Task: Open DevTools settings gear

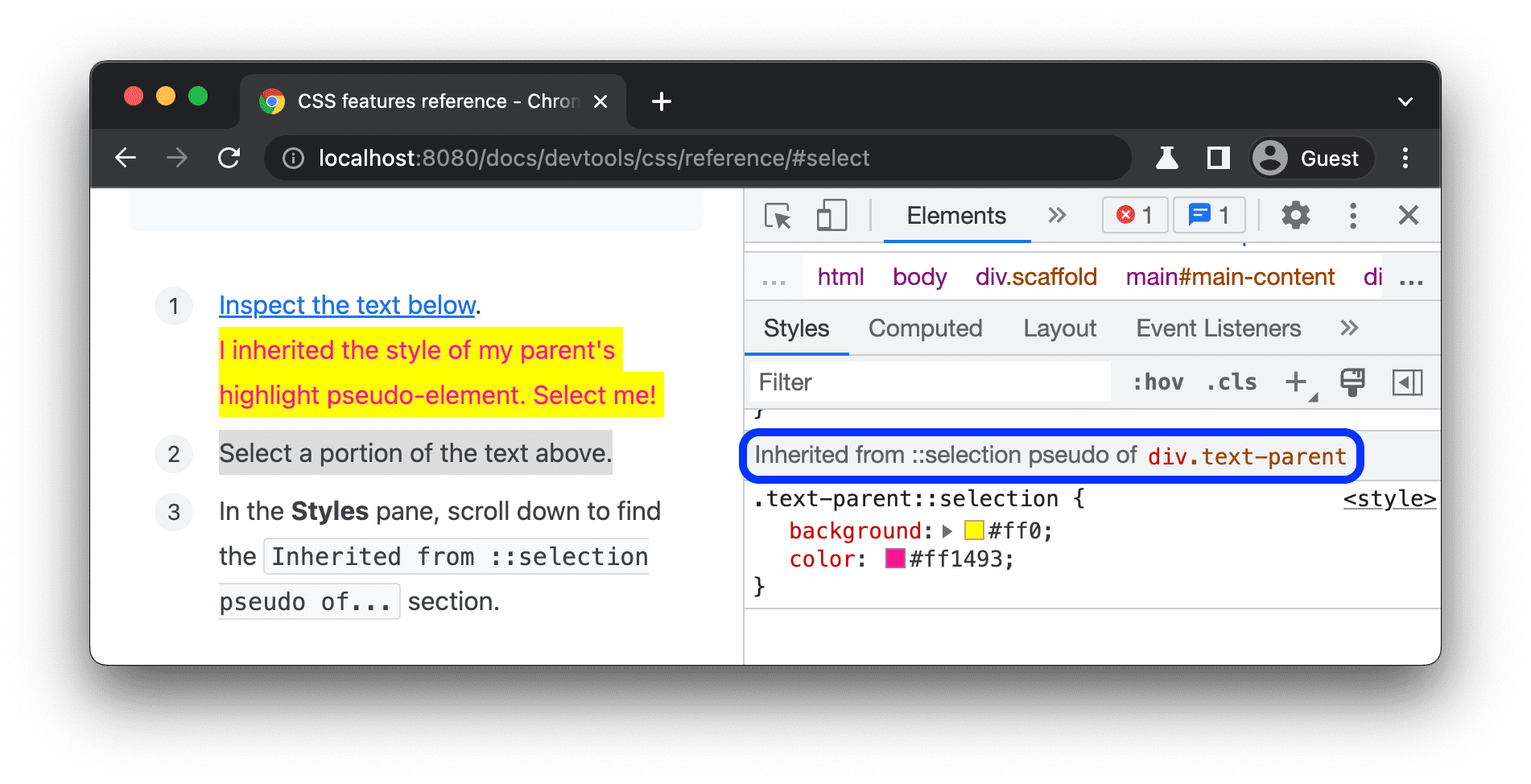Action: [x=1294, y=216]
